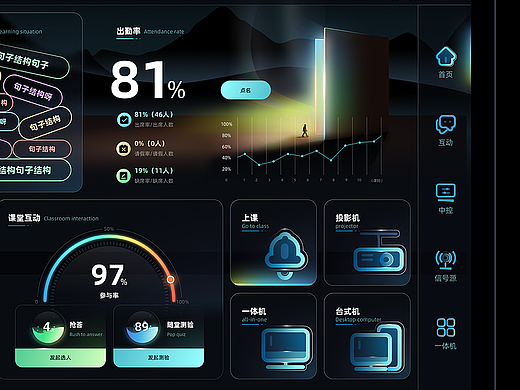
Task: Select the 信号源 signal source icon
Action: pos(446,260)
